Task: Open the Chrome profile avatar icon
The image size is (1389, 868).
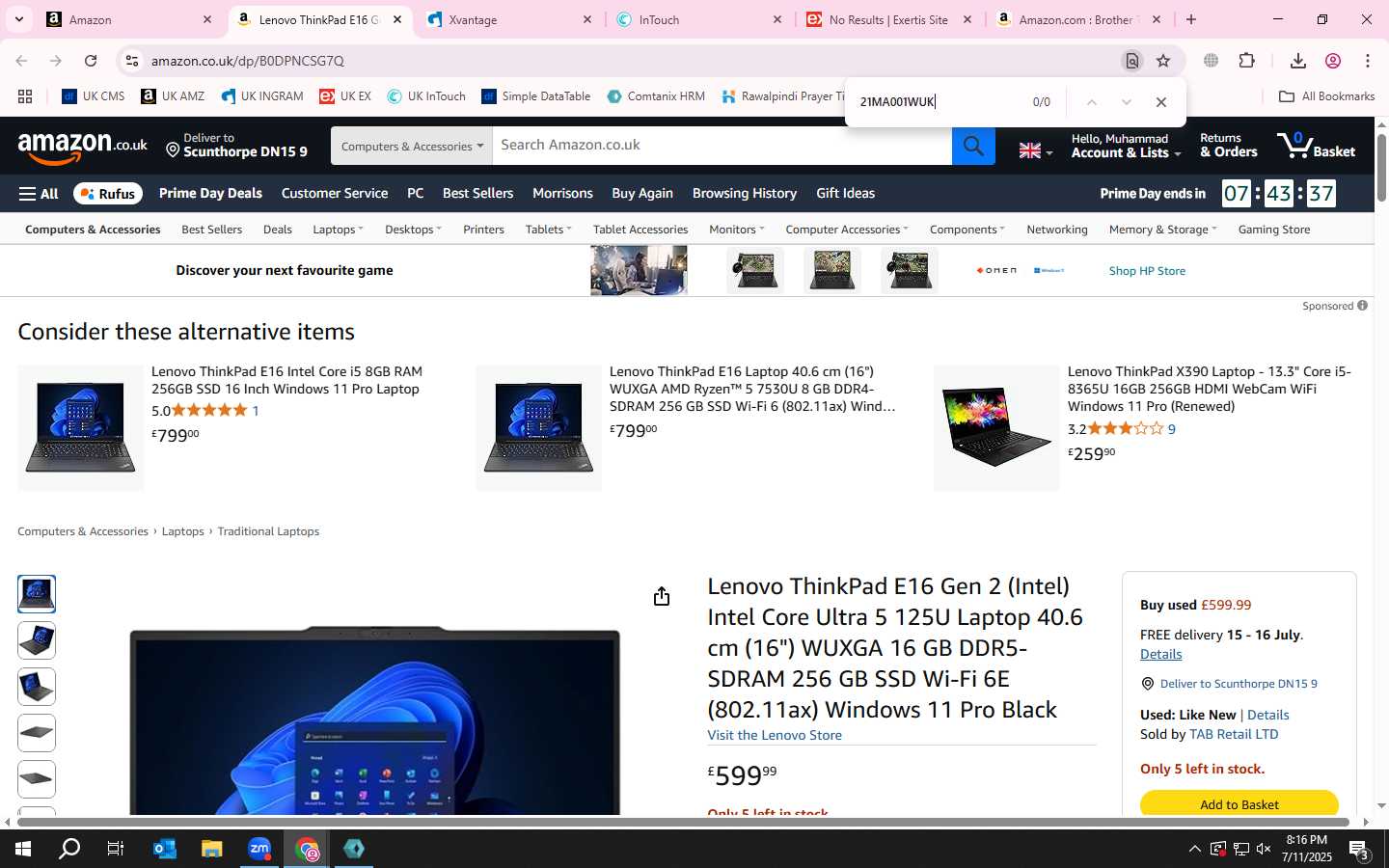Action: point(1333,61)
